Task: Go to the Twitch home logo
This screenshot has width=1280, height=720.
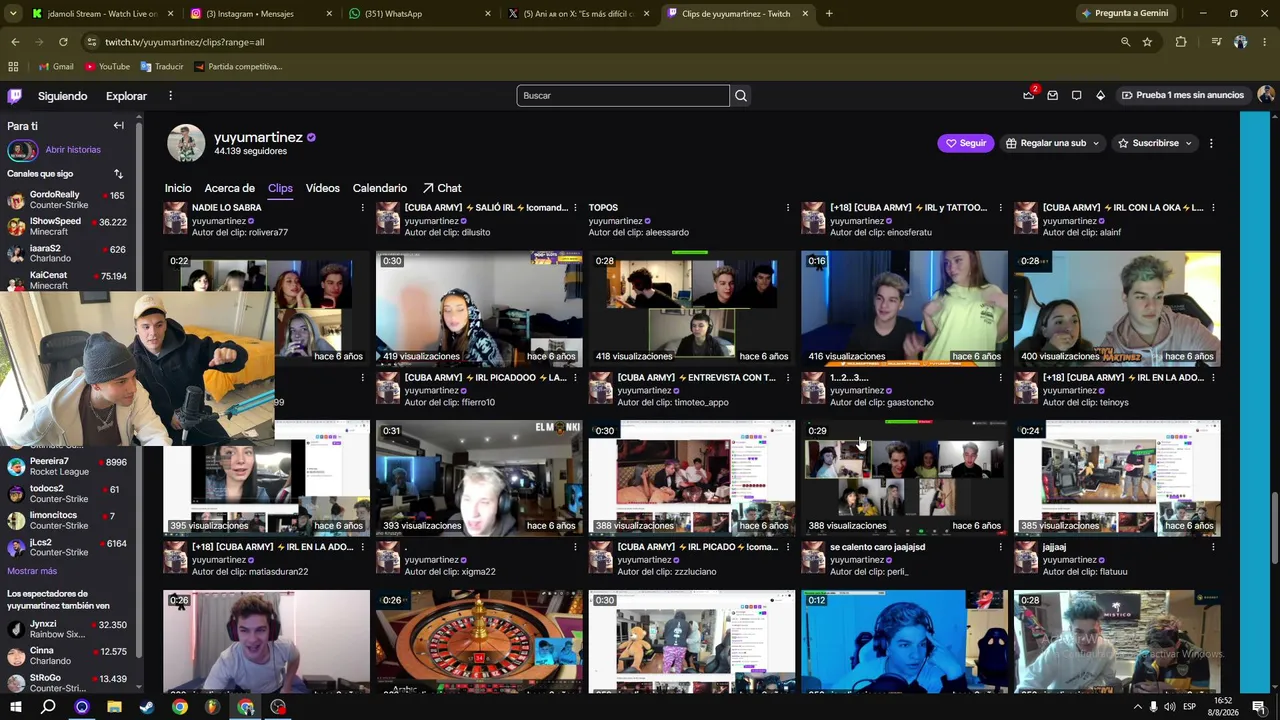Action: tap(14, 96)
